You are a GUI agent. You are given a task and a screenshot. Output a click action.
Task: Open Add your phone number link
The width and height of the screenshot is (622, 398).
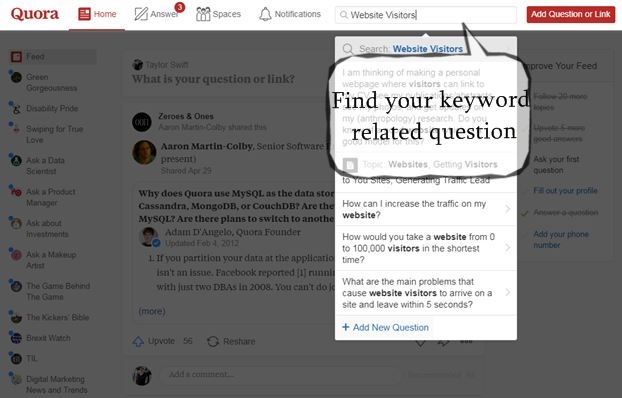[x=561, y=239]
